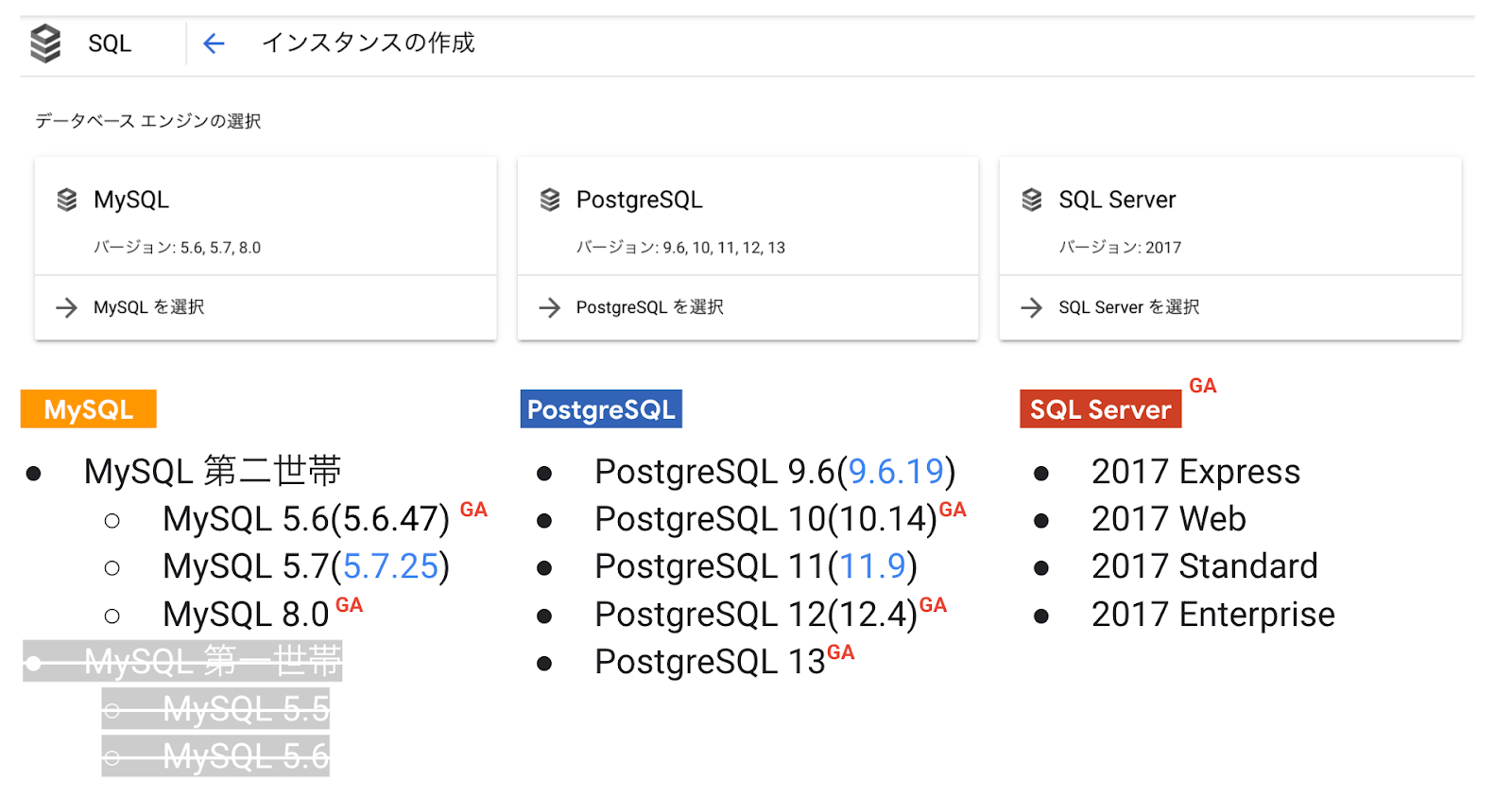Click the SQL Server card database icon
The height and width of the screenshot is (798, 1512).
pos(1032,199)
